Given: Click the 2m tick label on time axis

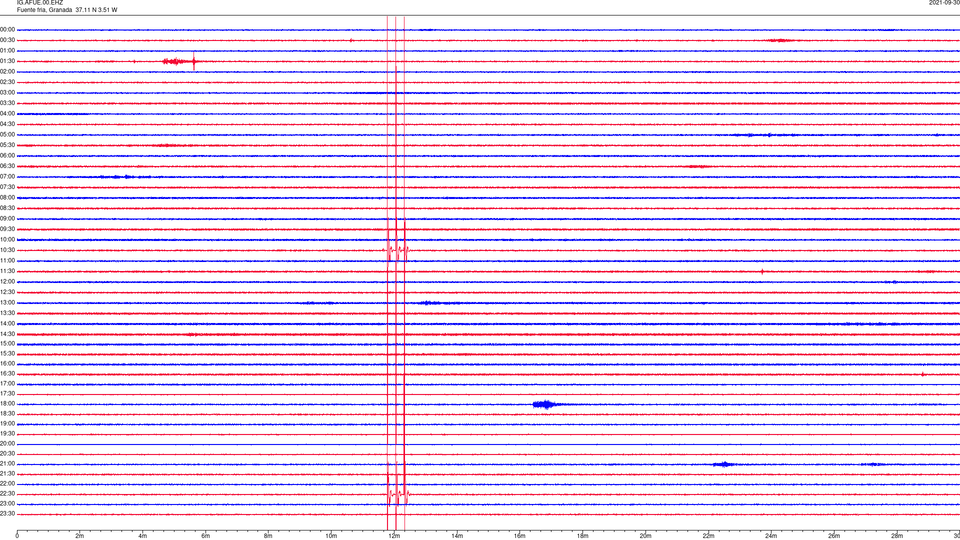Looking at the screenshot, I should pyautogui.click(x=80, y=536).
